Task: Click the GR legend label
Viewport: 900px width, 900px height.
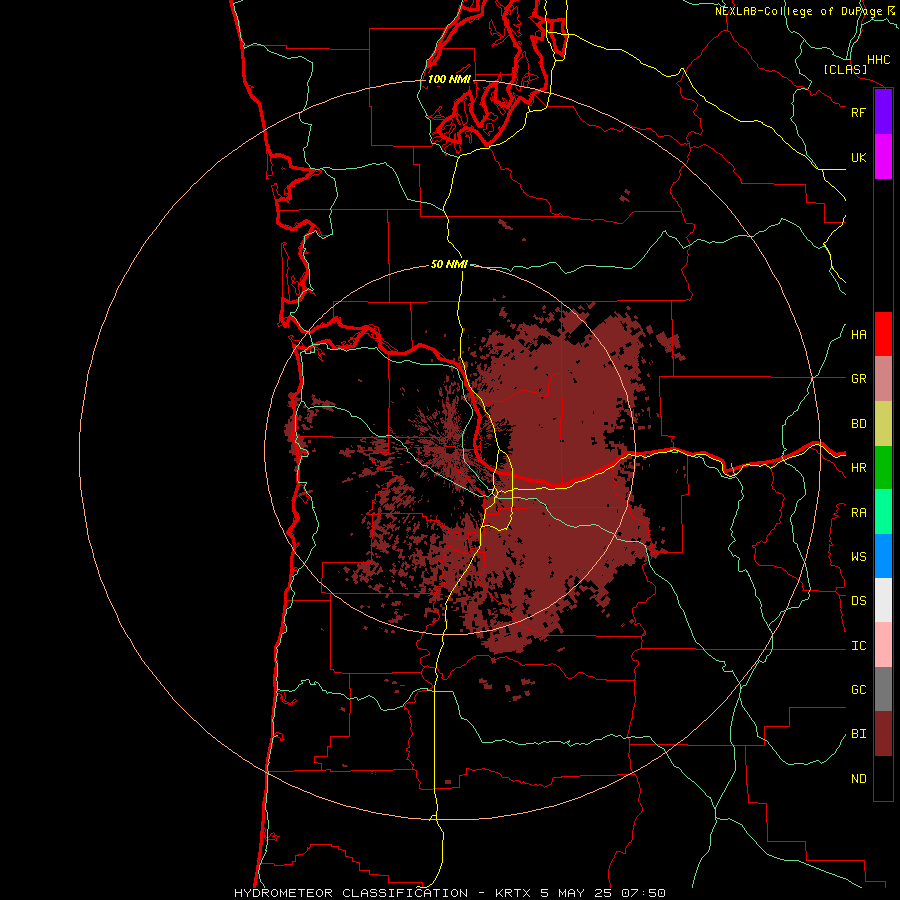Action: point(858,379)
